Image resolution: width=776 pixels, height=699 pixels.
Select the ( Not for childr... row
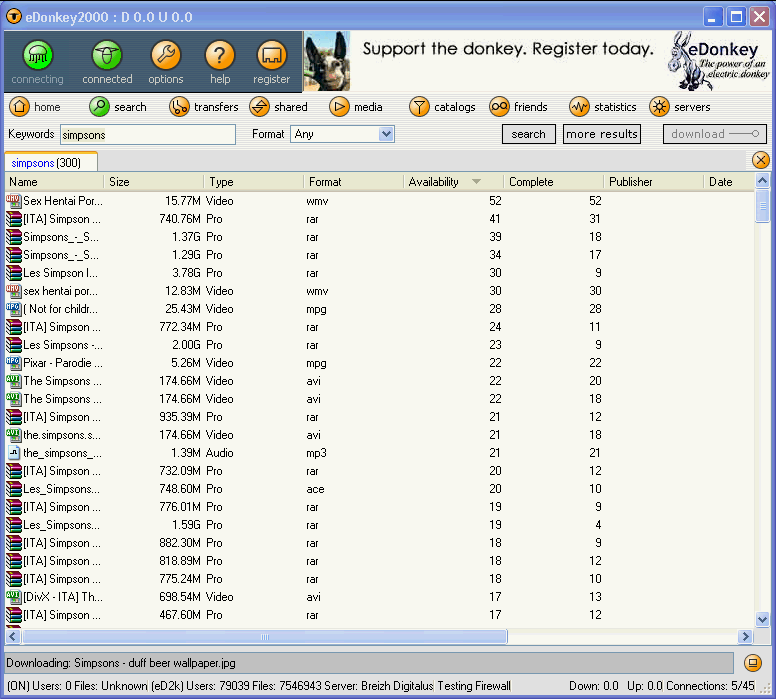click(379, 309)
